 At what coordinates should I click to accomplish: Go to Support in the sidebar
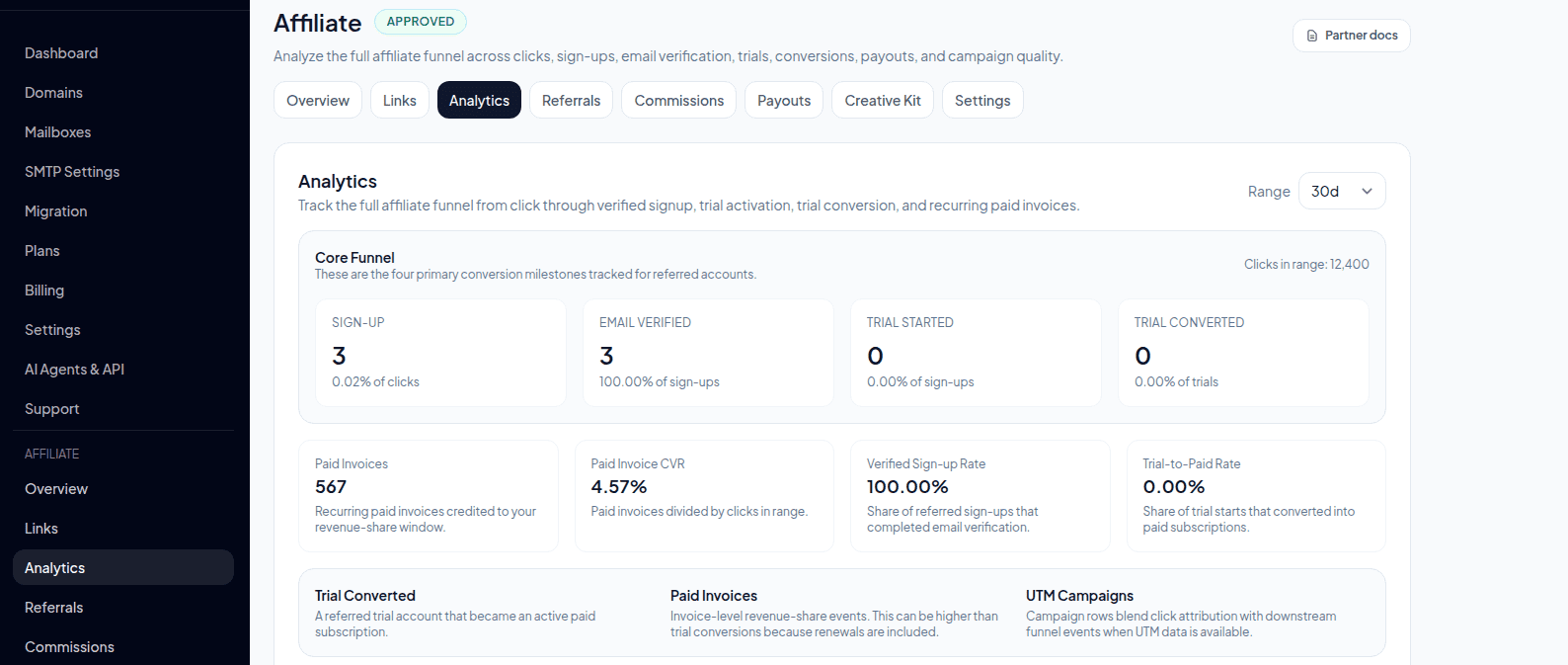pos(51,409)
